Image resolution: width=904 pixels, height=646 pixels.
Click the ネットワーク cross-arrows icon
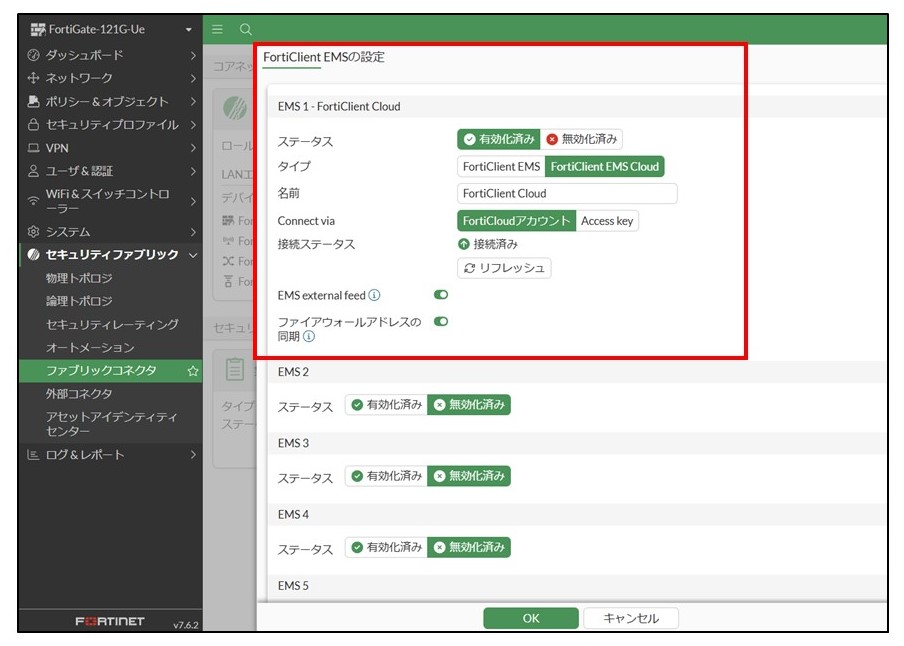(33, 78)
